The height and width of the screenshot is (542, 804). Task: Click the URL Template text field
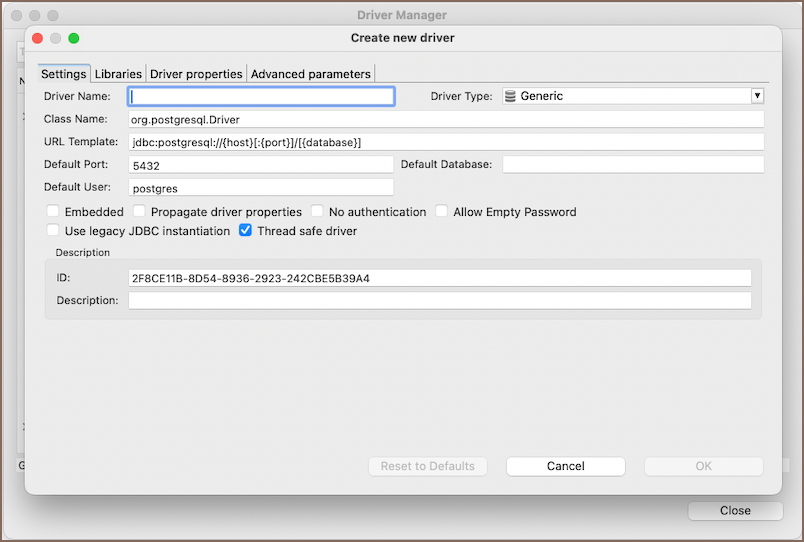tap(446, 142)
